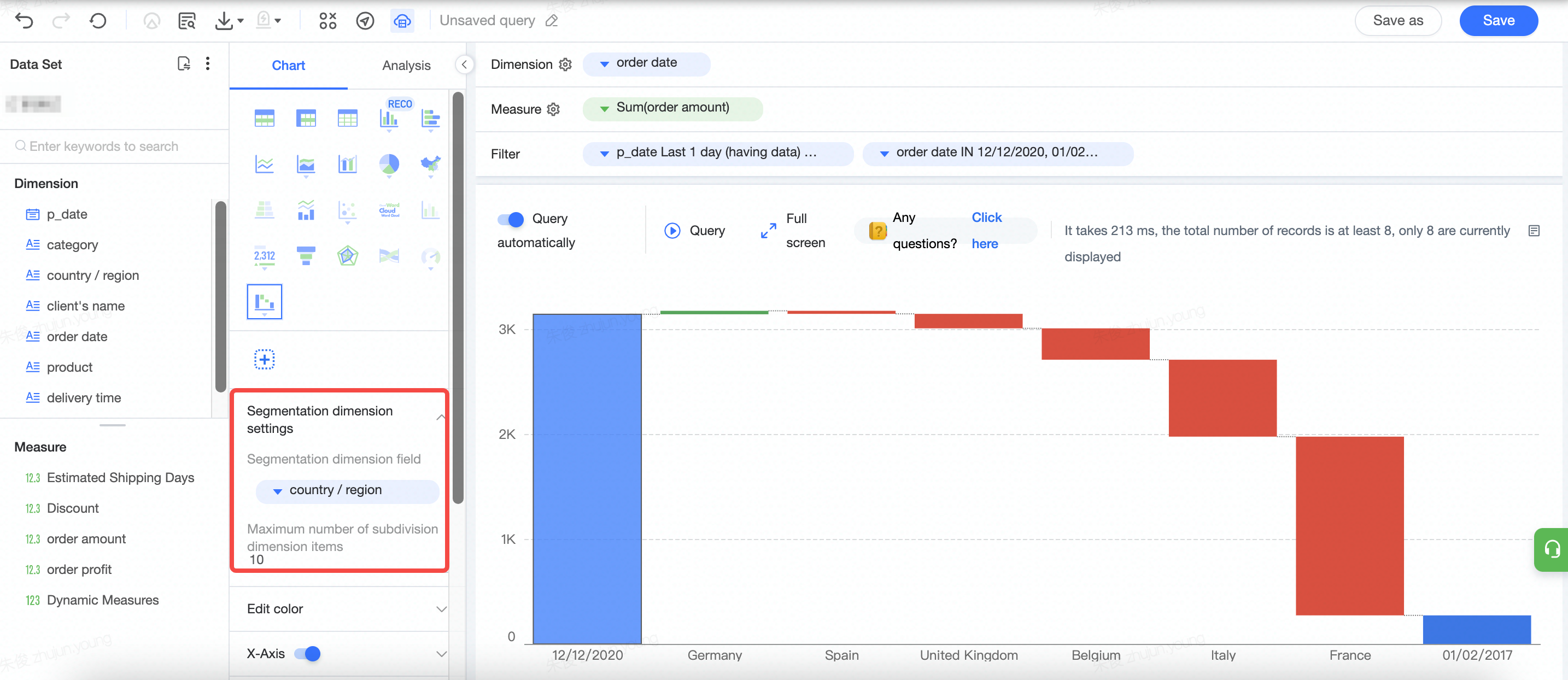Switch to the Analysis tab
This screenshot has height=680, width=1568.
tap(406, 66)
